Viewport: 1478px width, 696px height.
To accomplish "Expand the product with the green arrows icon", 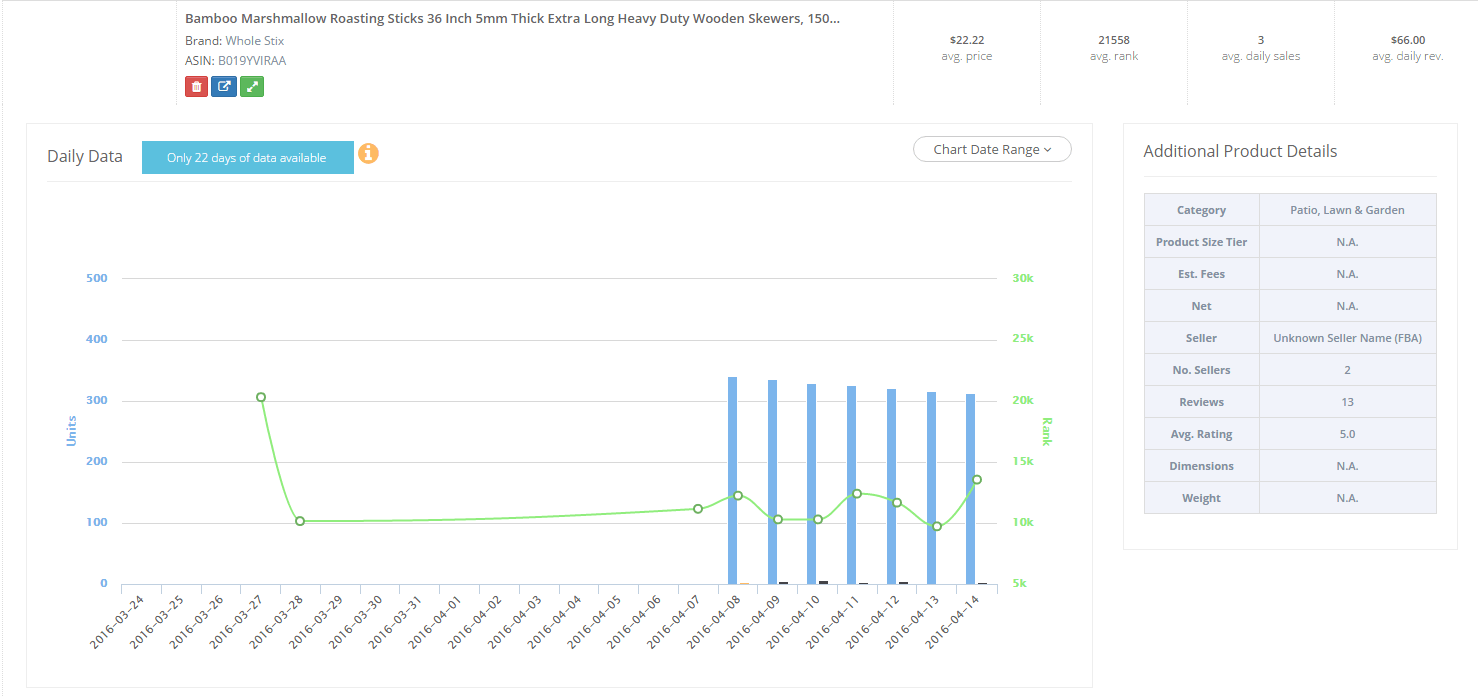I will [x=252, y=87].
